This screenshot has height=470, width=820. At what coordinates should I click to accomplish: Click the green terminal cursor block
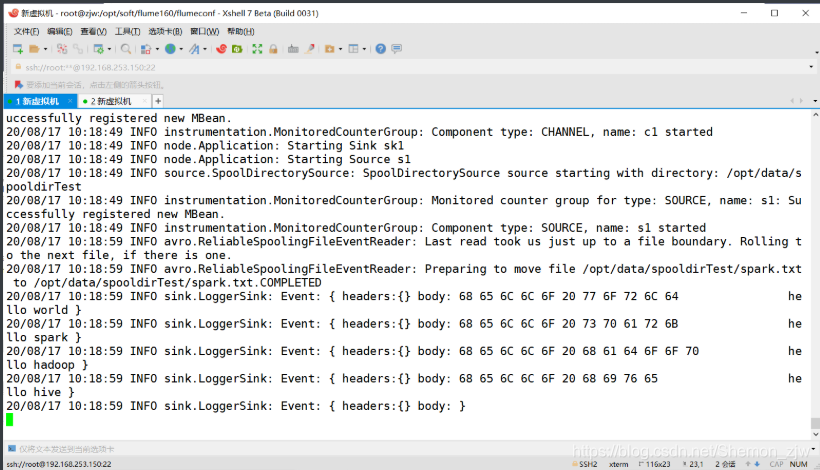(x=9, y=419)
